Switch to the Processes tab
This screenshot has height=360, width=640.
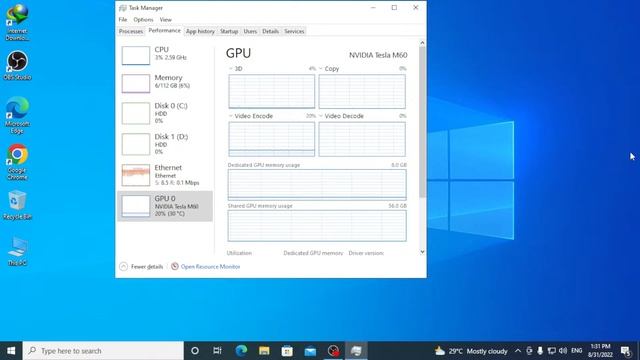131,31
